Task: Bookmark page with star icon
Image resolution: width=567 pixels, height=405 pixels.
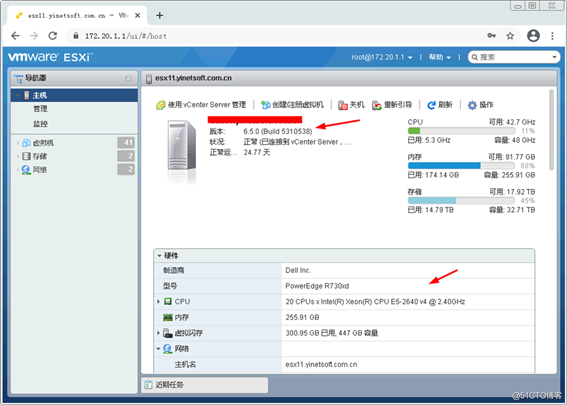Action: [x=510, y=36]
